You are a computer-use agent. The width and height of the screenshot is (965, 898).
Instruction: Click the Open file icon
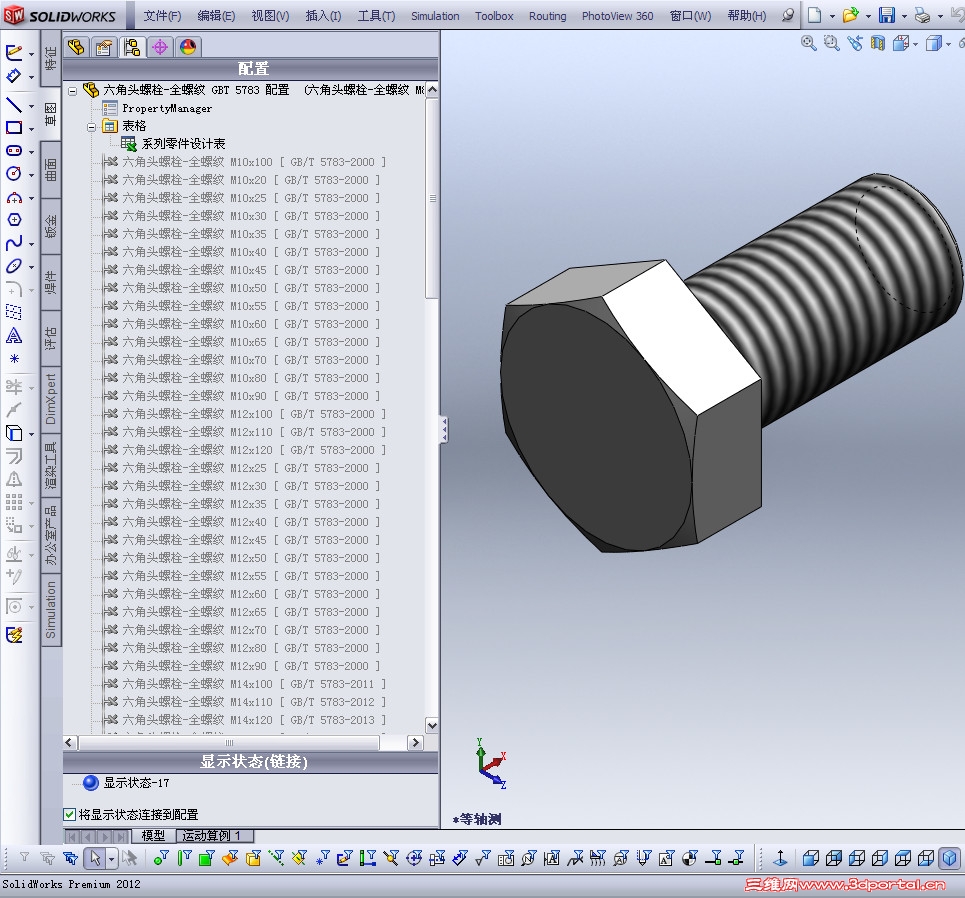click(851, 15)
